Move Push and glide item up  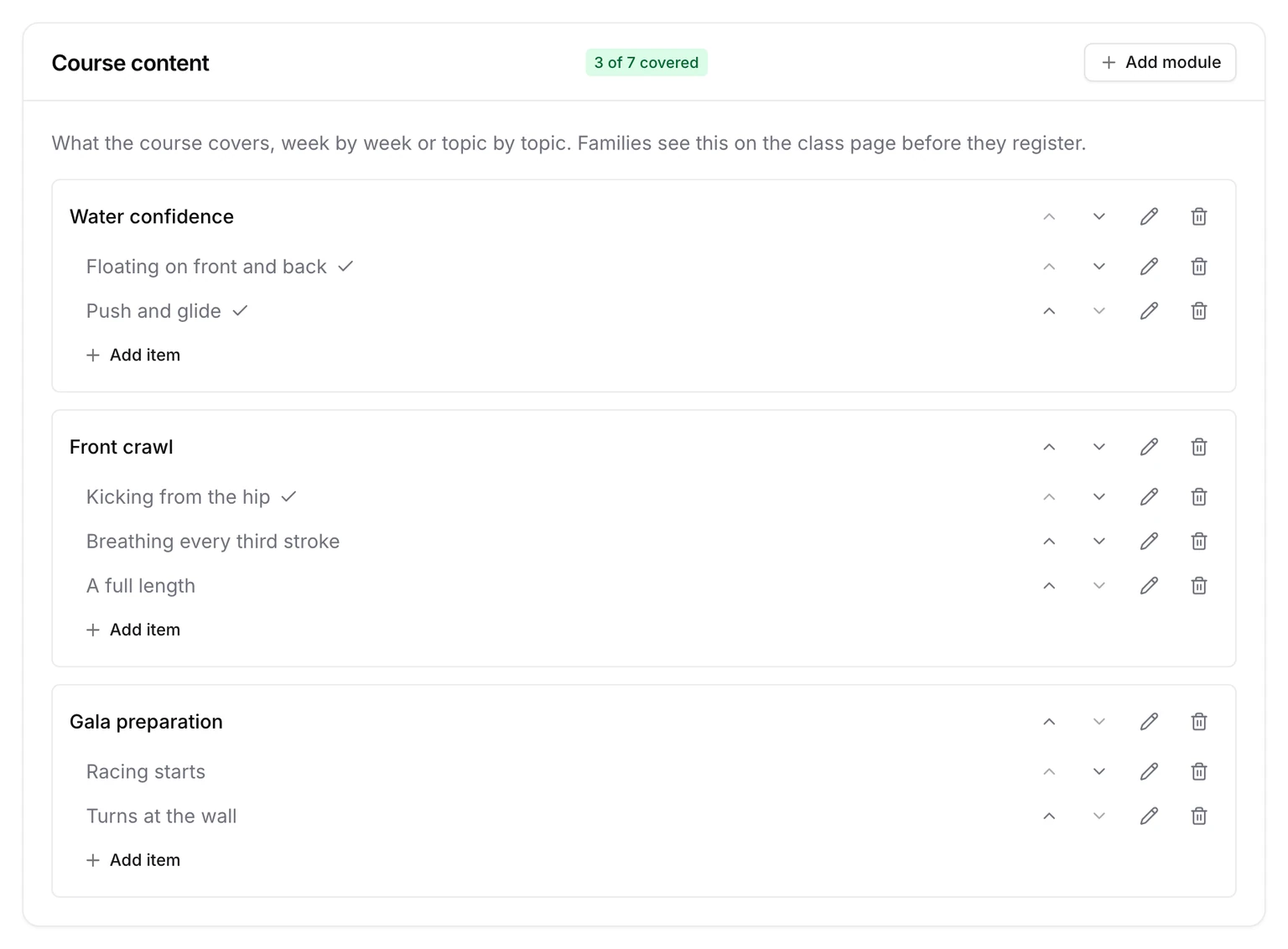[1049, 311]
